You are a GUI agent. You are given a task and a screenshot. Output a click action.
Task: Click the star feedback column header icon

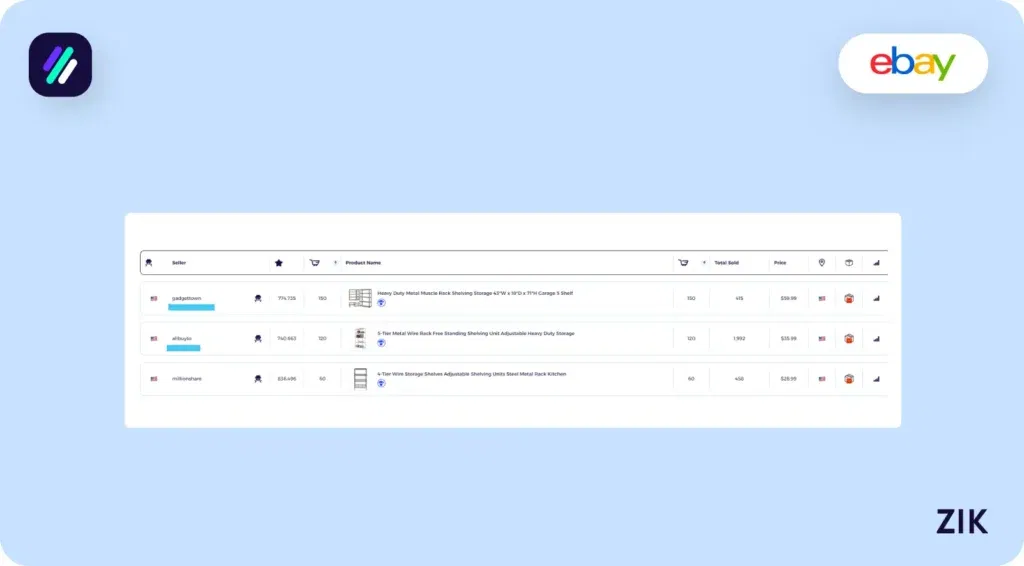279,263
